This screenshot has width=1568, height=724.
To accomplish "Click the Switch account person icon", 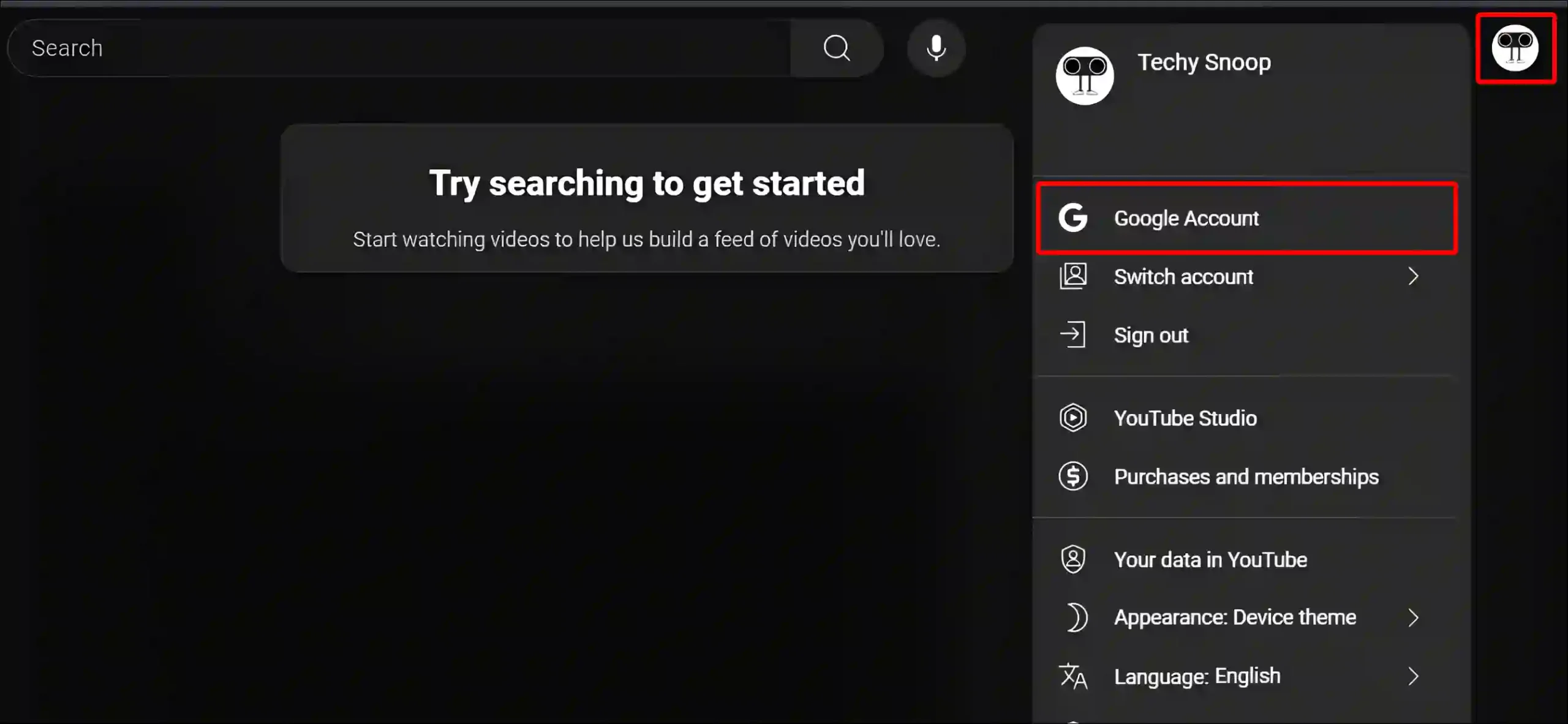I will tap(1073, 276).
